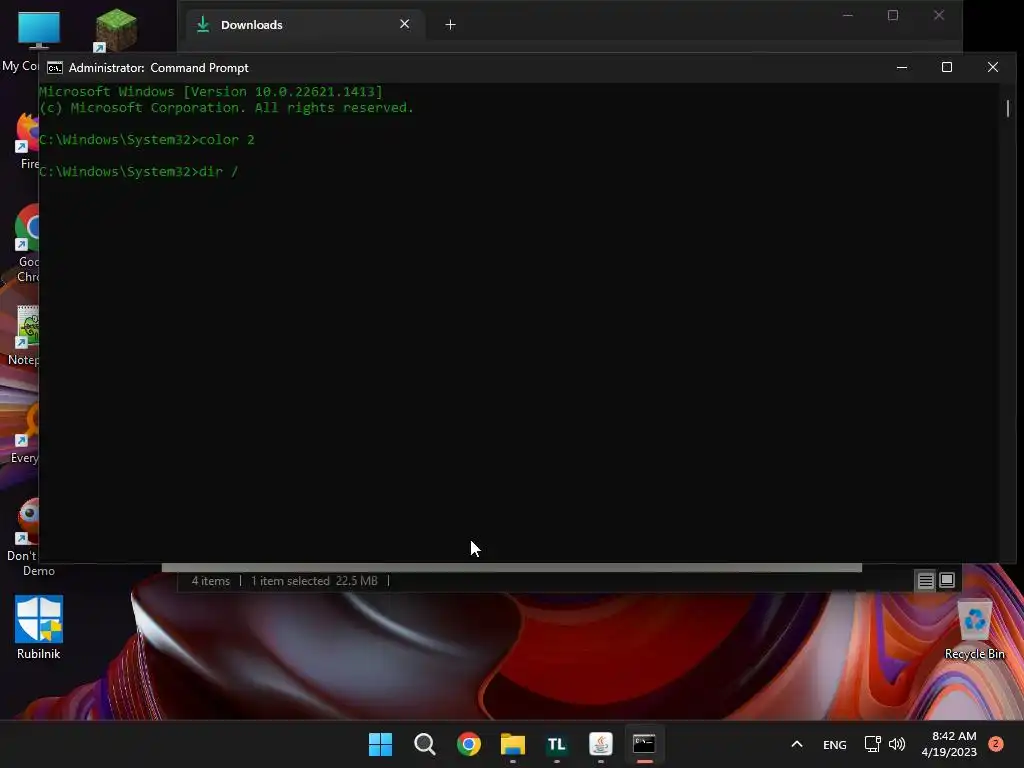Click the Explorer horizontal scrollbar
Viewport: 1024px width, 768px height.
tap(511, 568)
